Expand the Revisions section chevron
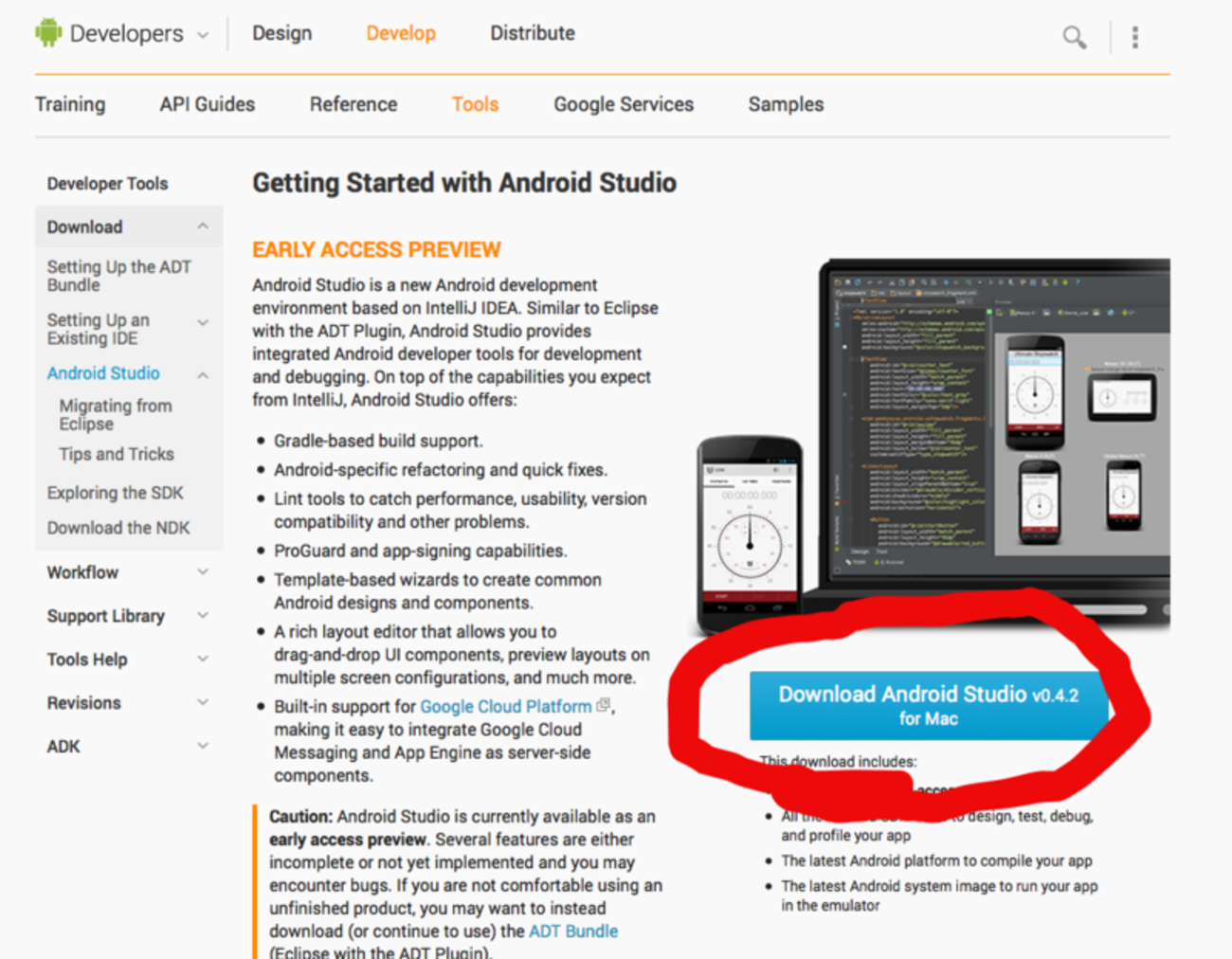Viewport: 1232px width, 959px height. tap(203, 702)
